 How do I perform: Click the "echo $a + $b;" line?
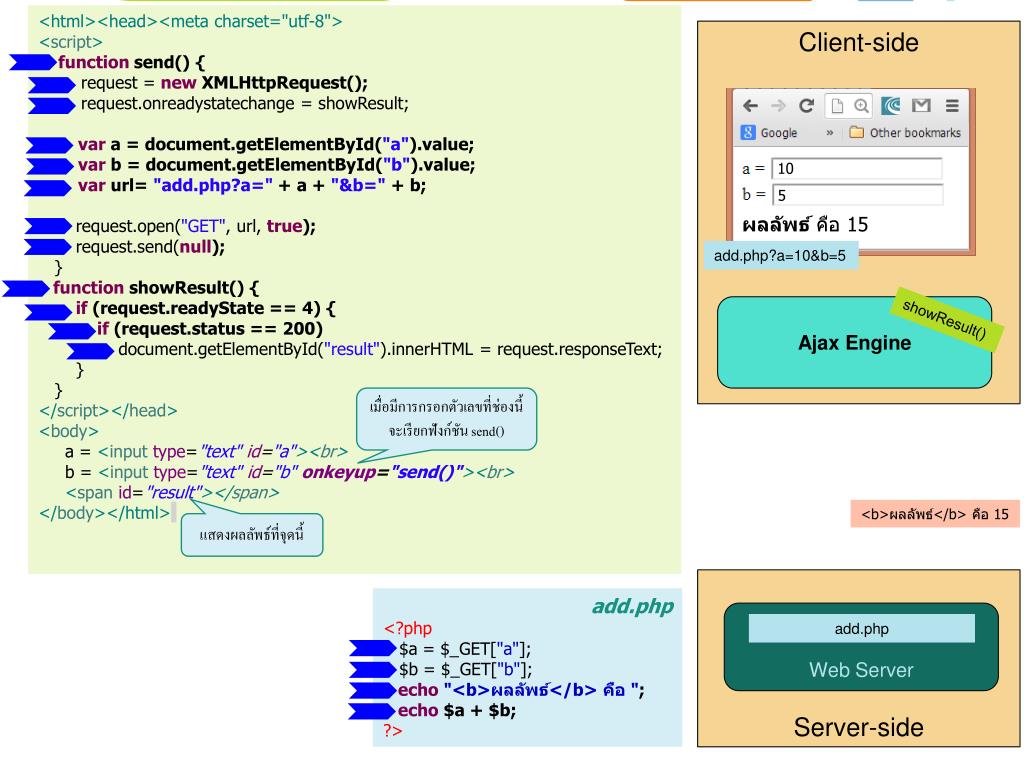pos(457,711)
